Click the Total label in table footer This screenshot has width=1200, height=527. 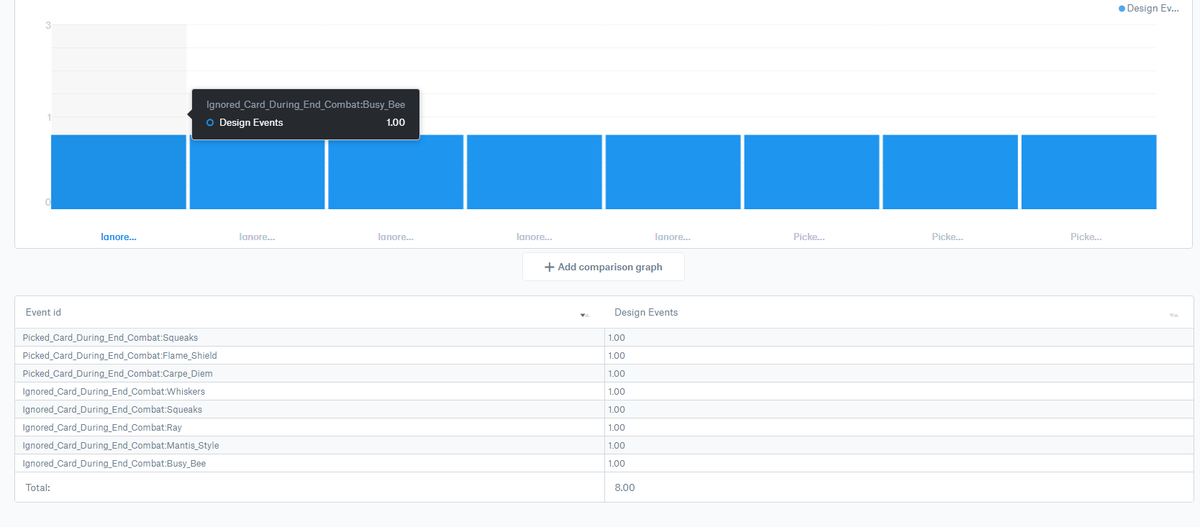point(38,488)
